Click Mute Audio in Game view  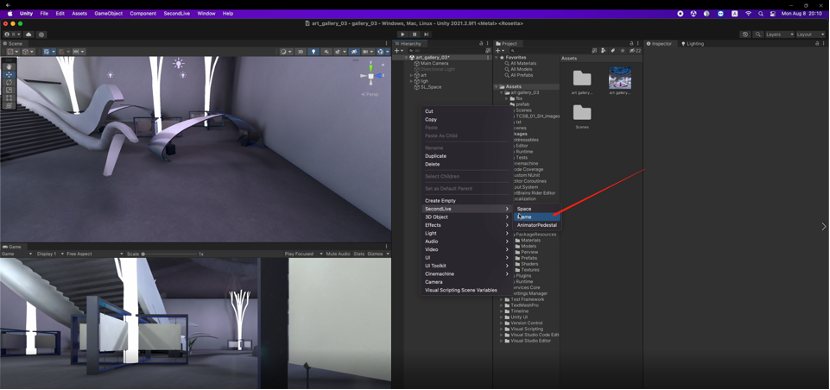(x=339, y=254)
